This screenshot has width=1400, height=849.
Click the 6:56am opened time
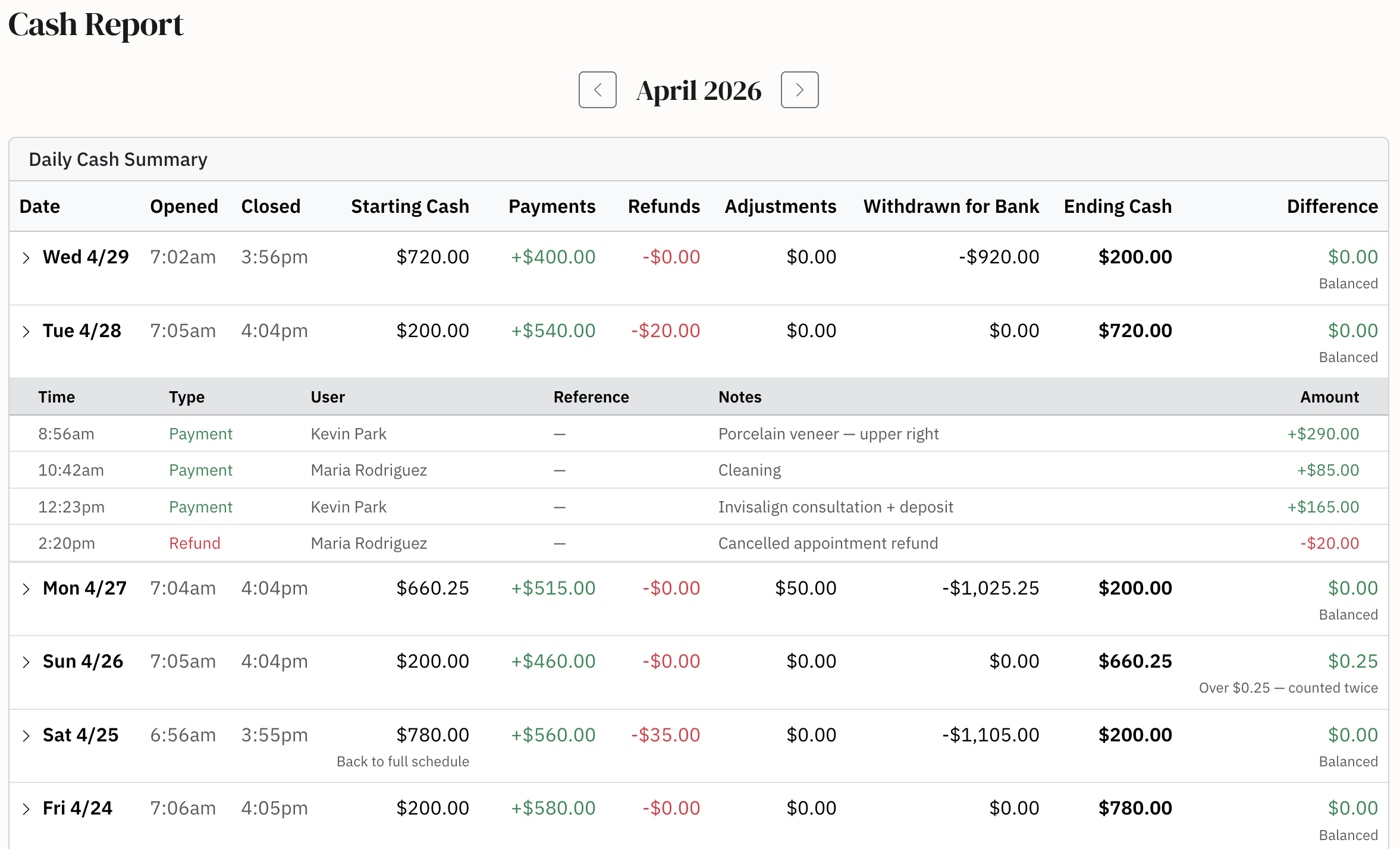[183, 735]
